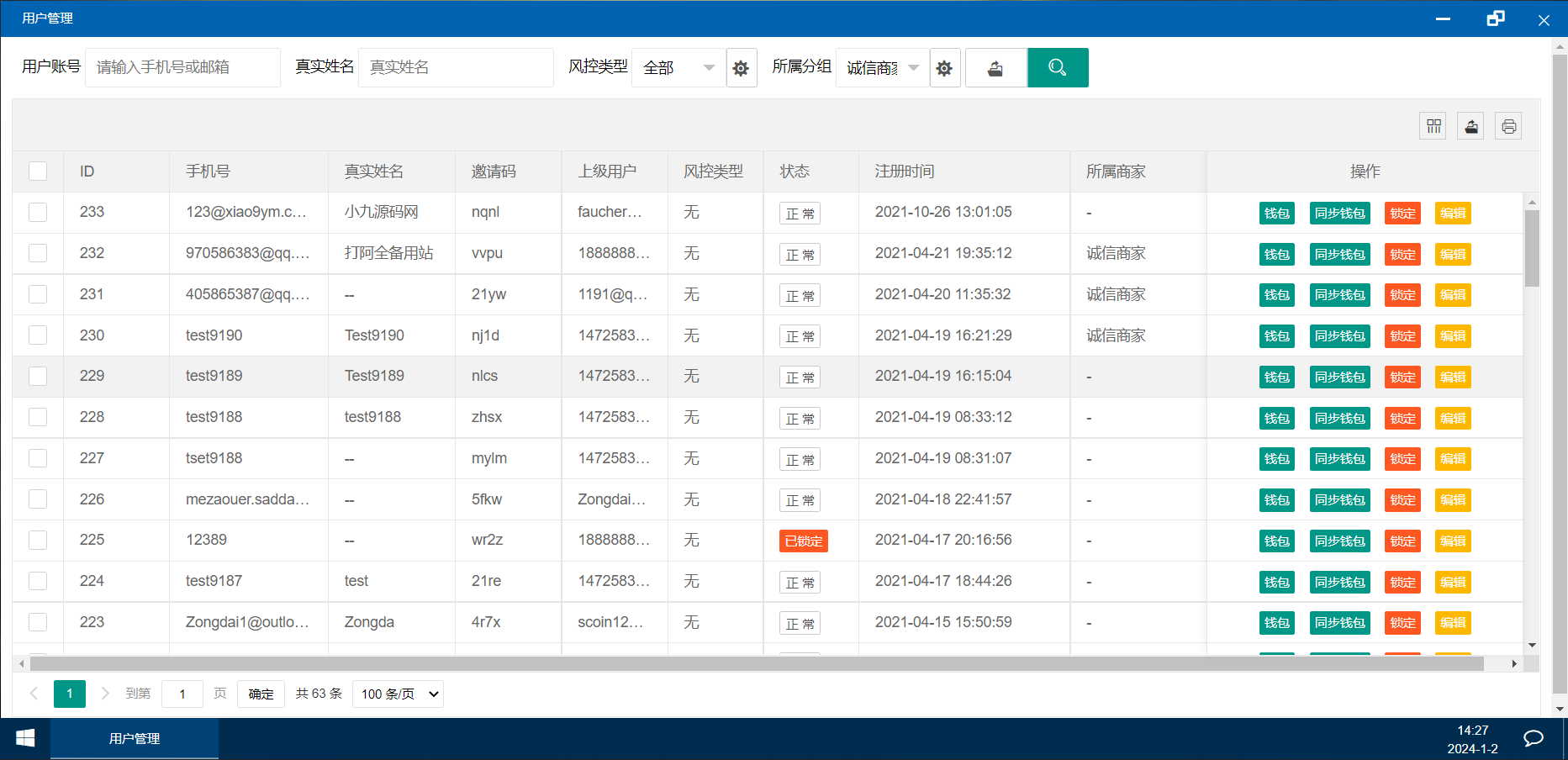
Task: Click registration time 2021-04-15 15:50:59
Action: [x=943, y=622]
